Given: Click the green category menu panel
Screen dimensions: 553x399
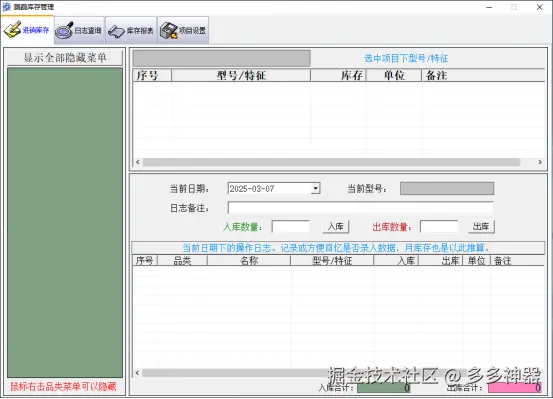Looking at the screenshot, I should pos(65,223).
